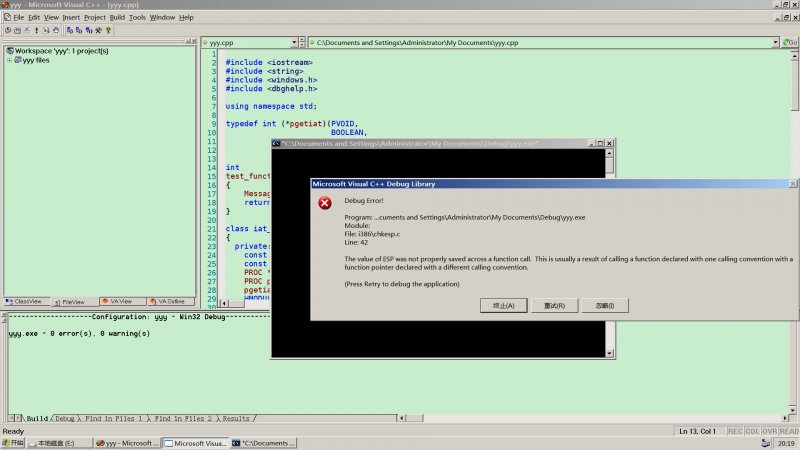Click the splitter button beside yyy.cpp dropdown

(302, 42)
